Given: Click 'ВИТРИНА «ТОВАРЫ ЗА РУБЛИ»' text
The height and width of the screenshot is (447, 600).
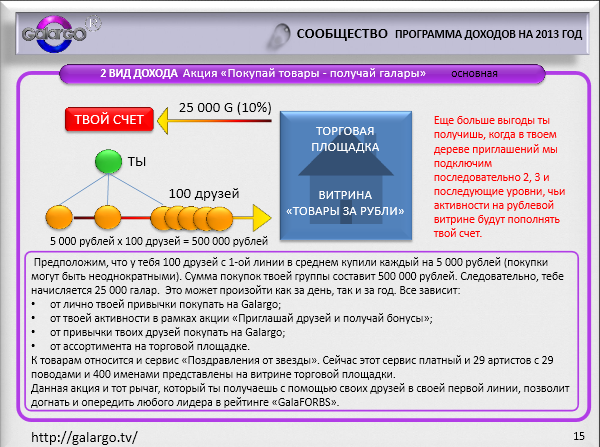Looking at the screenshot, I should click(345, 203).
